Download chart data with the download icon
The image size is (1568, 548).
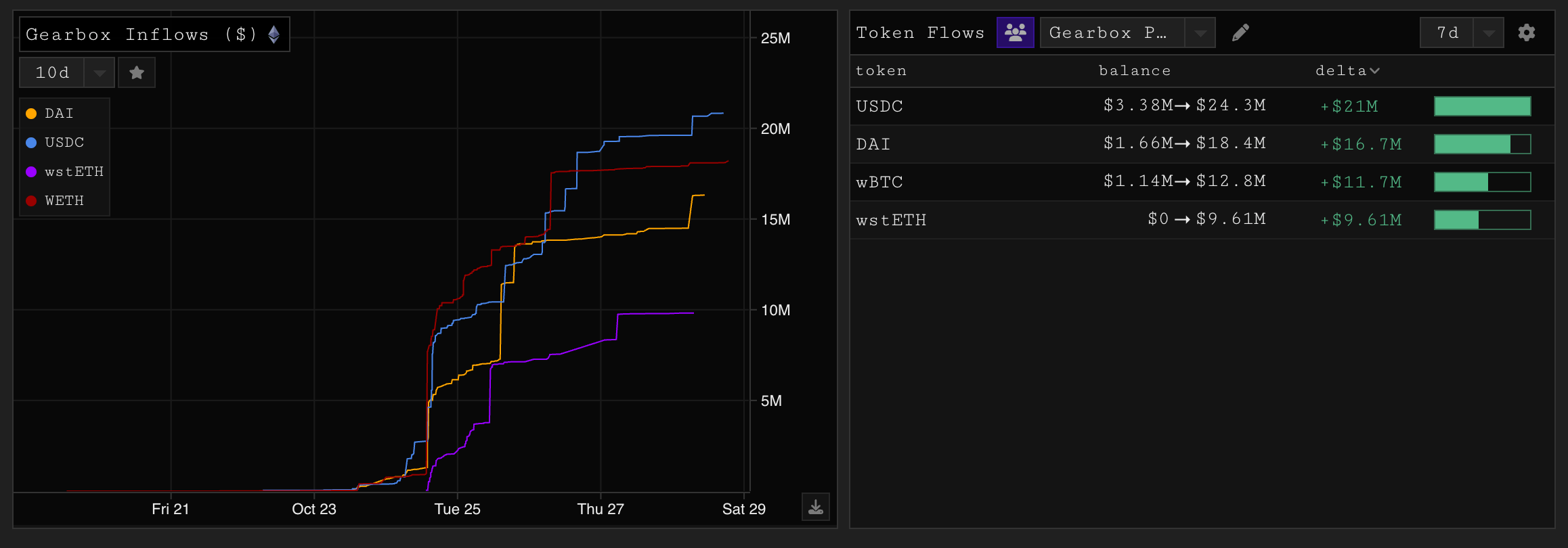[x=816, y=507]
